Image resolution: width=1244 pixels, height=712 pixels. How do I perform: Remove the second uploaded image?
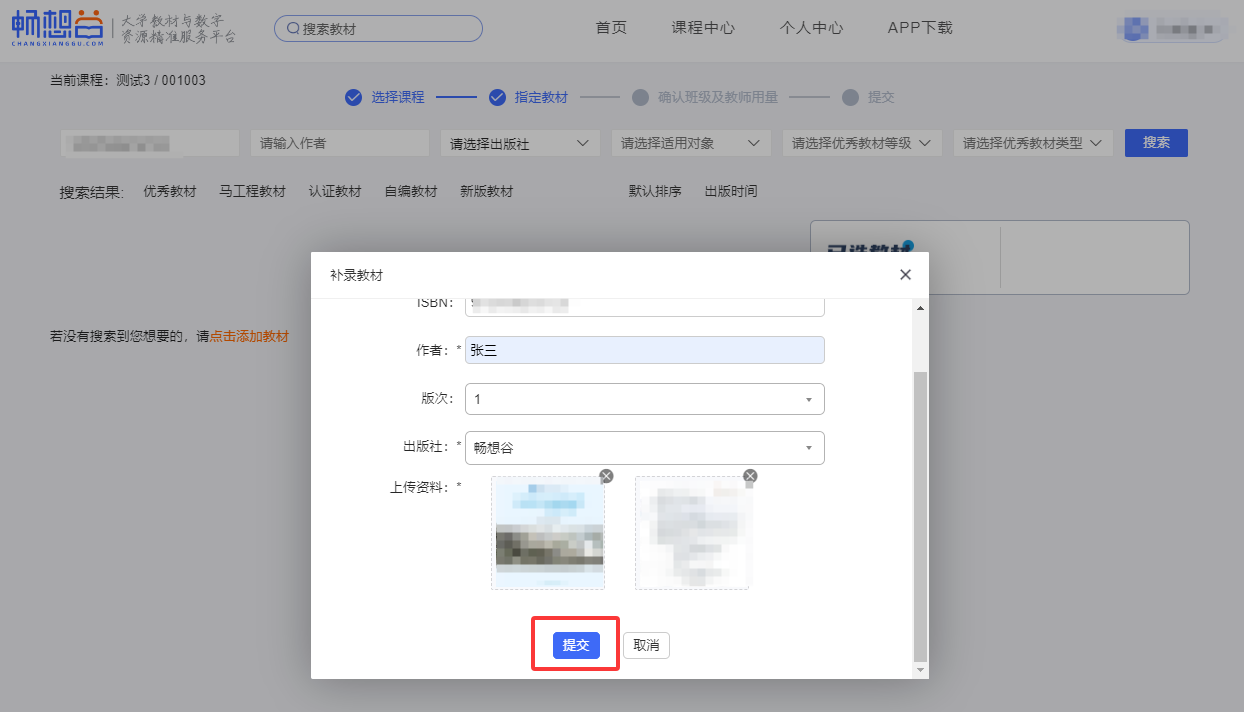point(750,476)
